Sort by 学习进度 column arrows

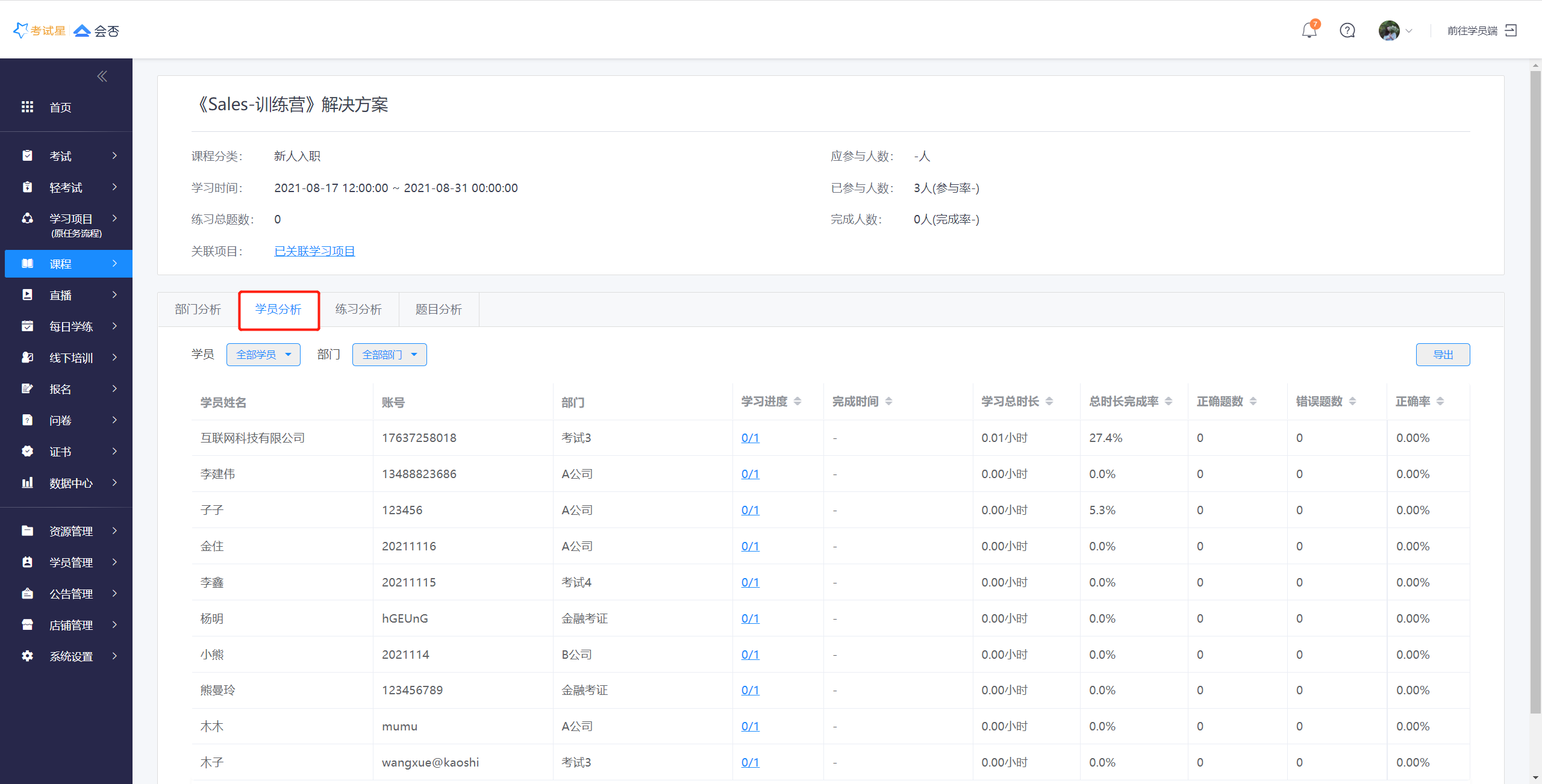coord(798,402)
